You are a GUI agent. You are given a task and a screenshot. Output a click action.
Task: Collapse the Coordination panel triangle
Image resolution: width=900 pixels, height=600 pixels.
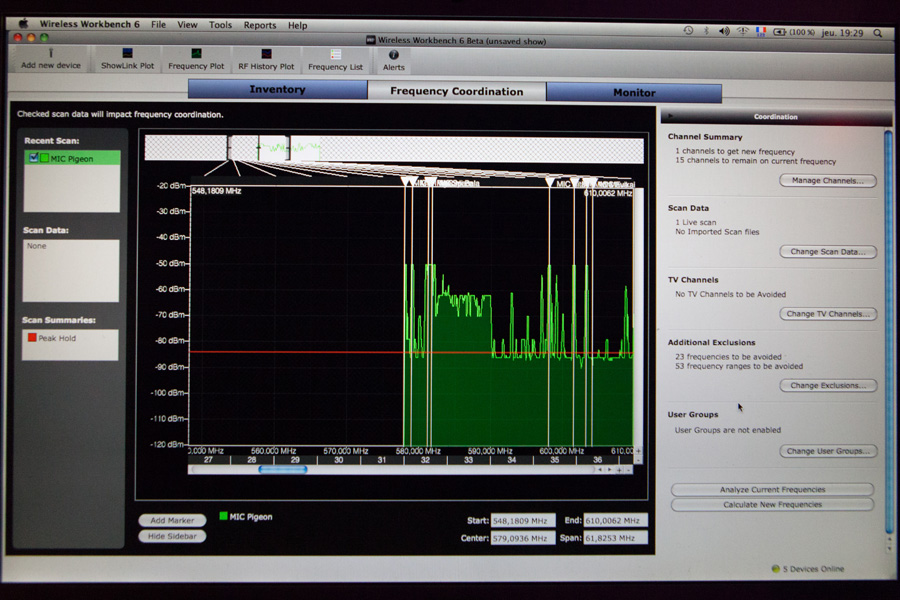pos(670,116)
